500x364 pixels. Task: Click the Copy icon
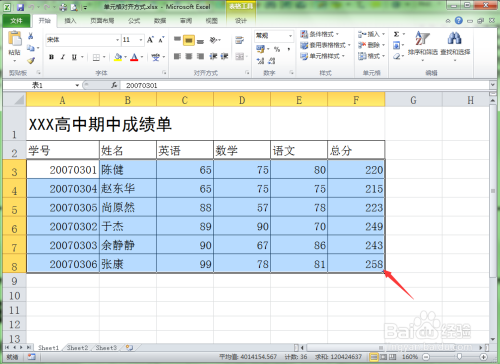pyautogui.click(x=30, y=48)
